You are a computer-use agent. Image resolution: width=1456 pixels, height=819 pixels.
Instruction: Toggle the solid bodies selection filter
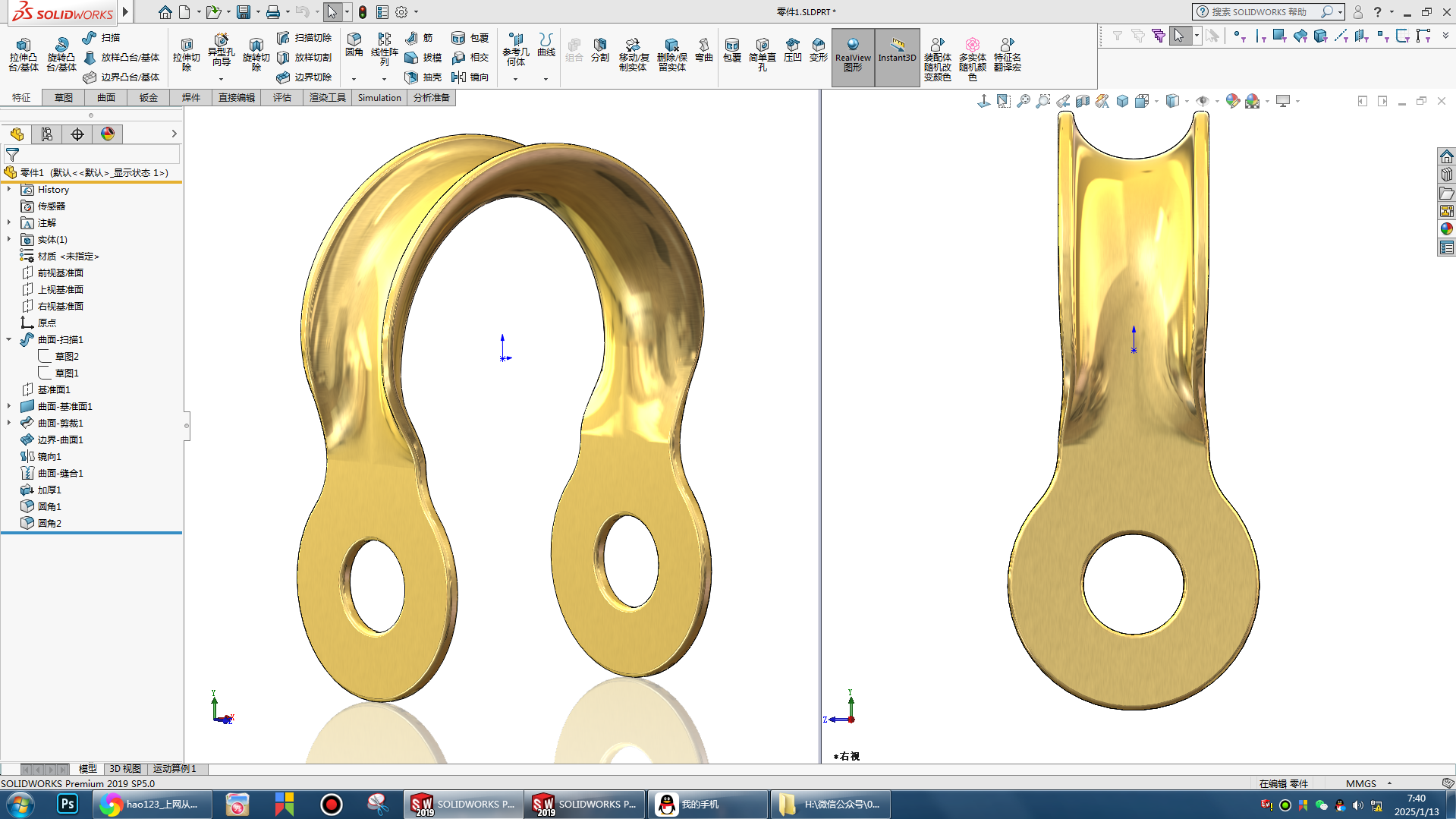click(1321, 36)
